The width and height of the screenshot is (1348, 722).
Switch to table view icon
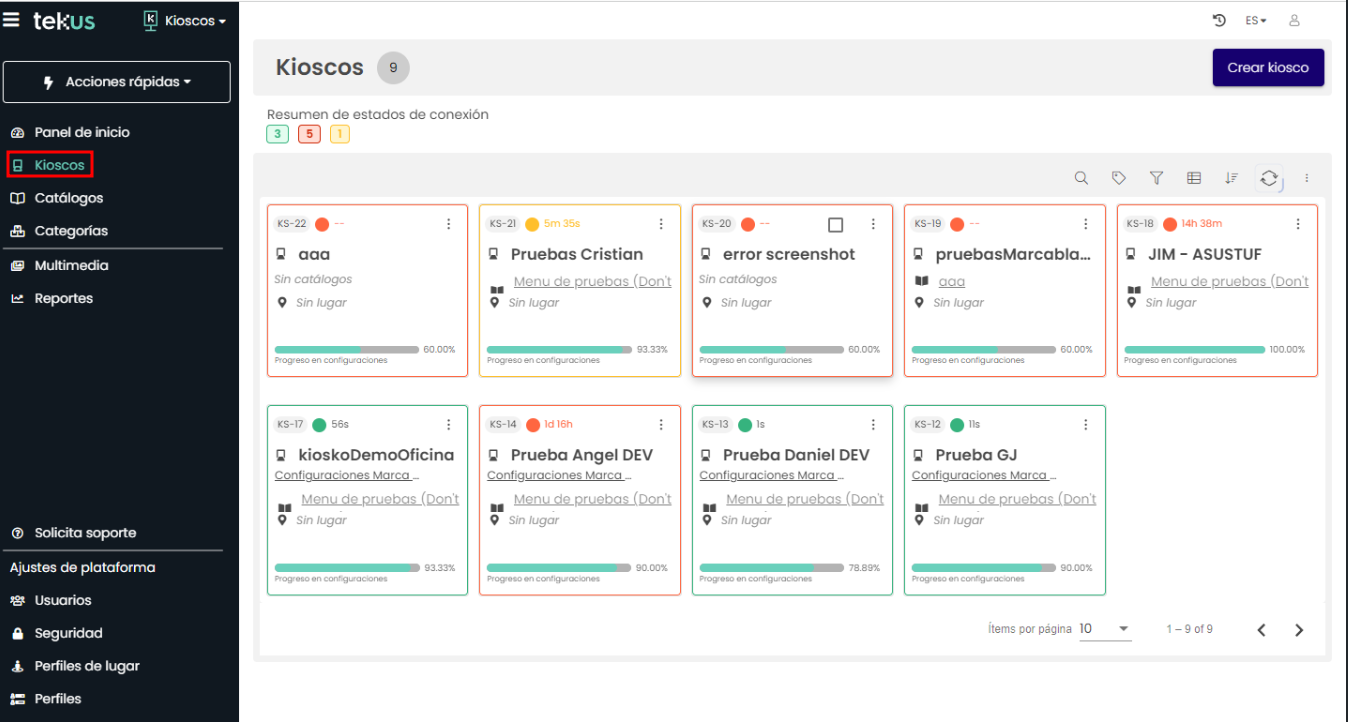click(1194, 178)
